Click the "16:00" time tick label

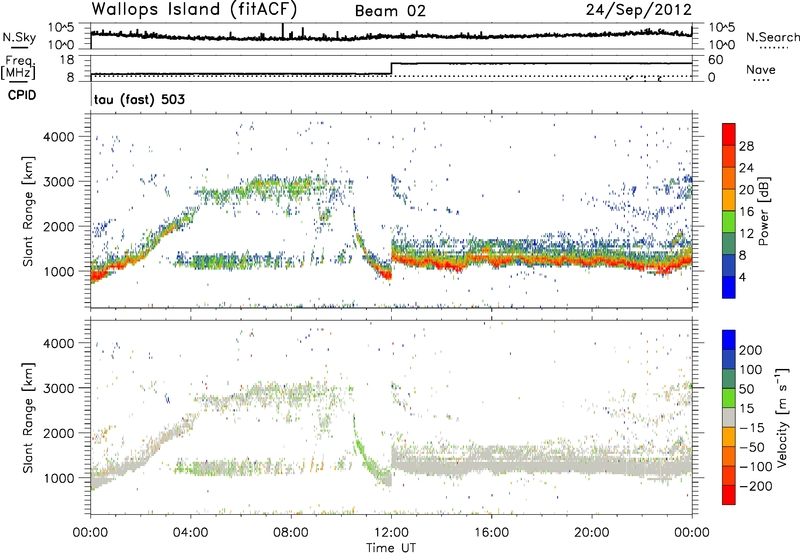click(x=491, y=533)
